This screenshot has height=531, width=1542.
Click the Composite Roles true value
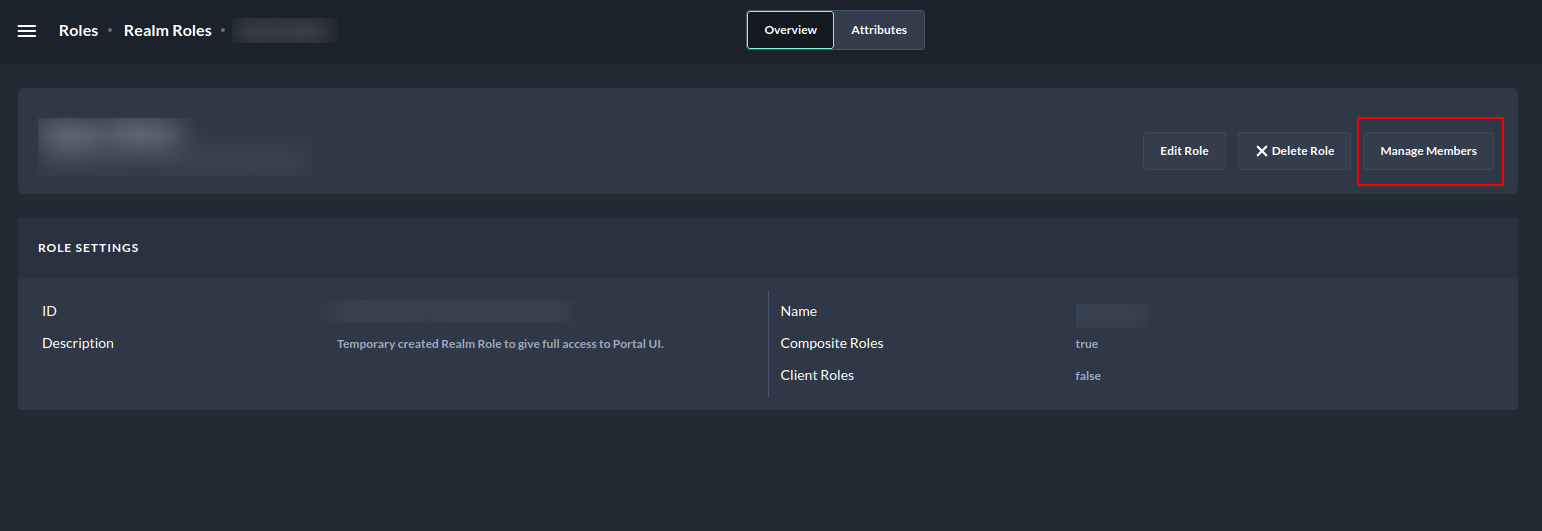coord(1086,344)
